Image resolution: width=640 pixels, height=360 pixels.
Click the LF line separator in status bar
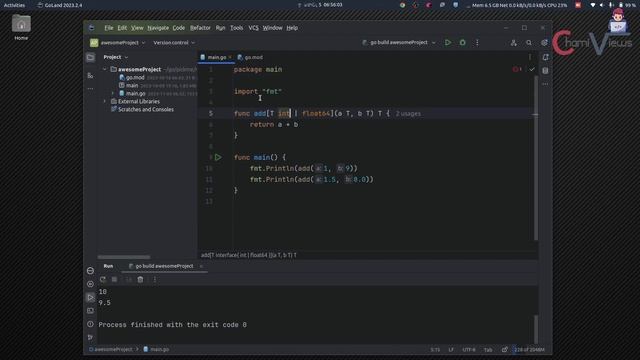click(x=451, y=350)
